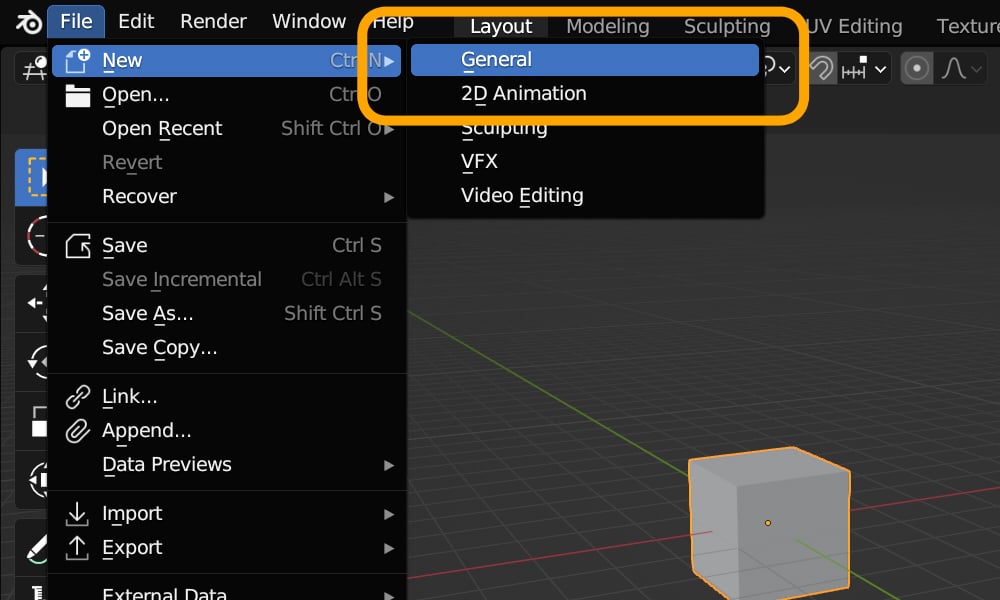Screen dimensions: 1000x600
Task: Click the Open folder icon
Action: pos(77,96)
